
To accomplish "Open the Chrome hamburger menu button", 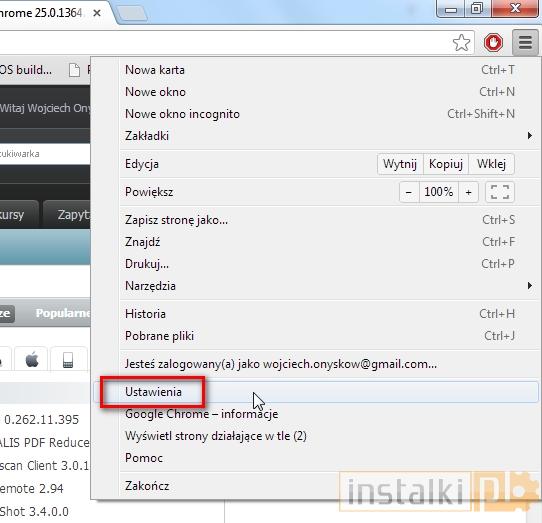I will [x=525, y=43].
